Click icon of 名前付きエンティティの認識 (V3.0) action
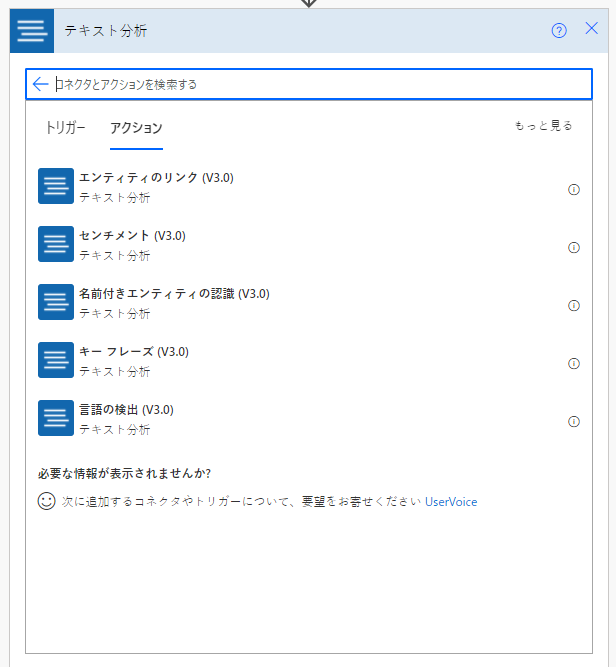The width and height of the screenshot is (616, 667). coord(56,302)
